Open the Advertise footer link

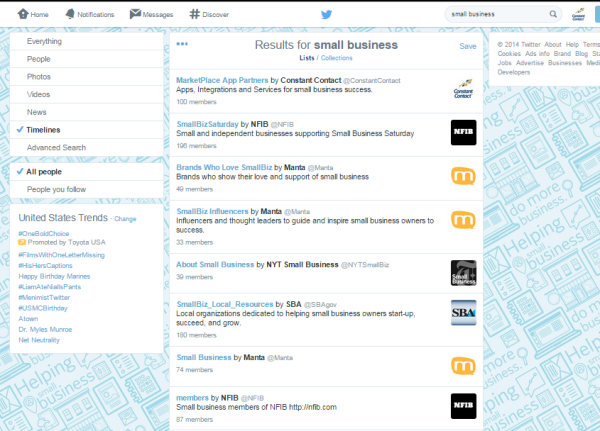click(x=530, y=63)
